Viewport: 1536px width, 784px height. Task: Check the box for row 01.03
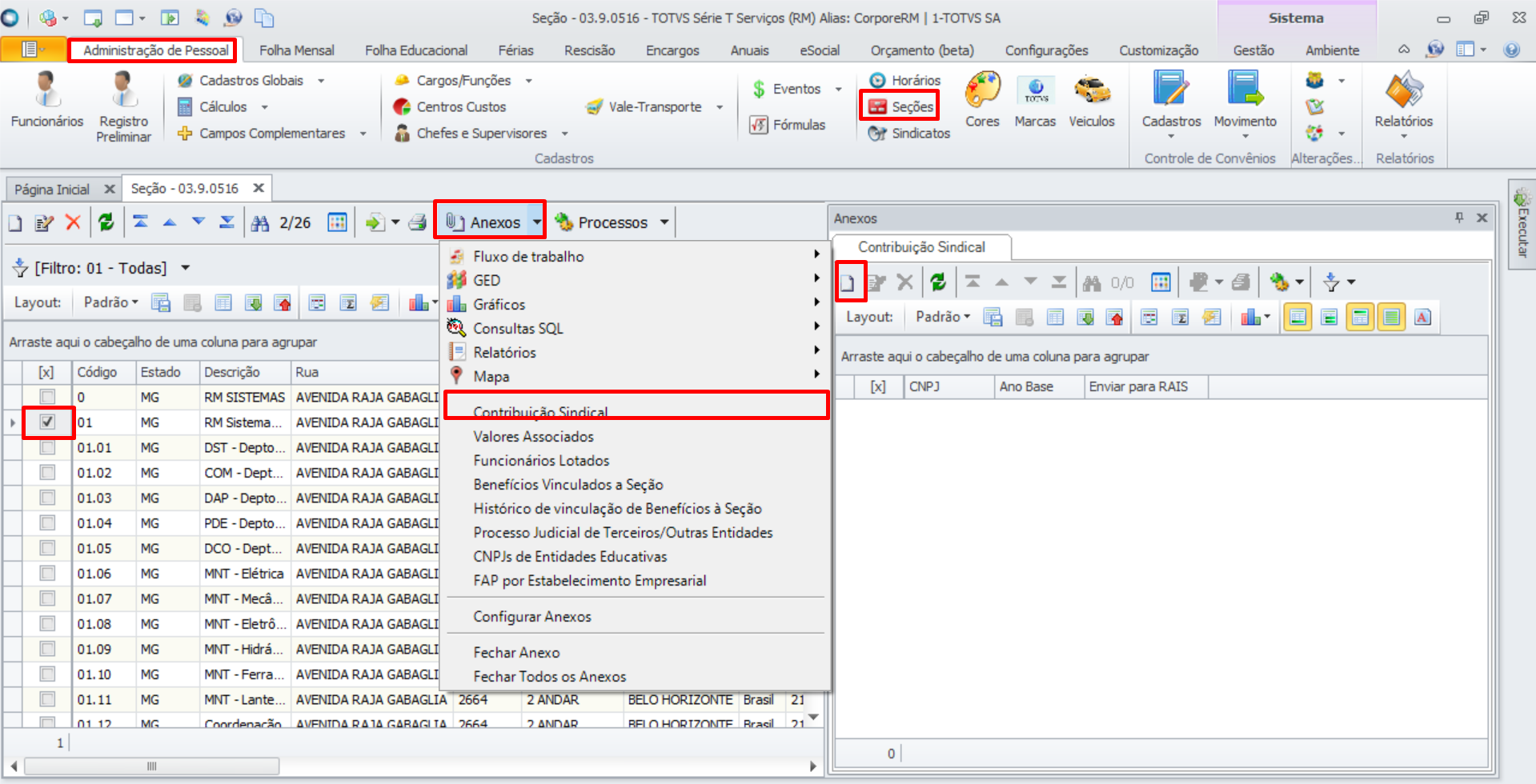click(x=47, y=498)
